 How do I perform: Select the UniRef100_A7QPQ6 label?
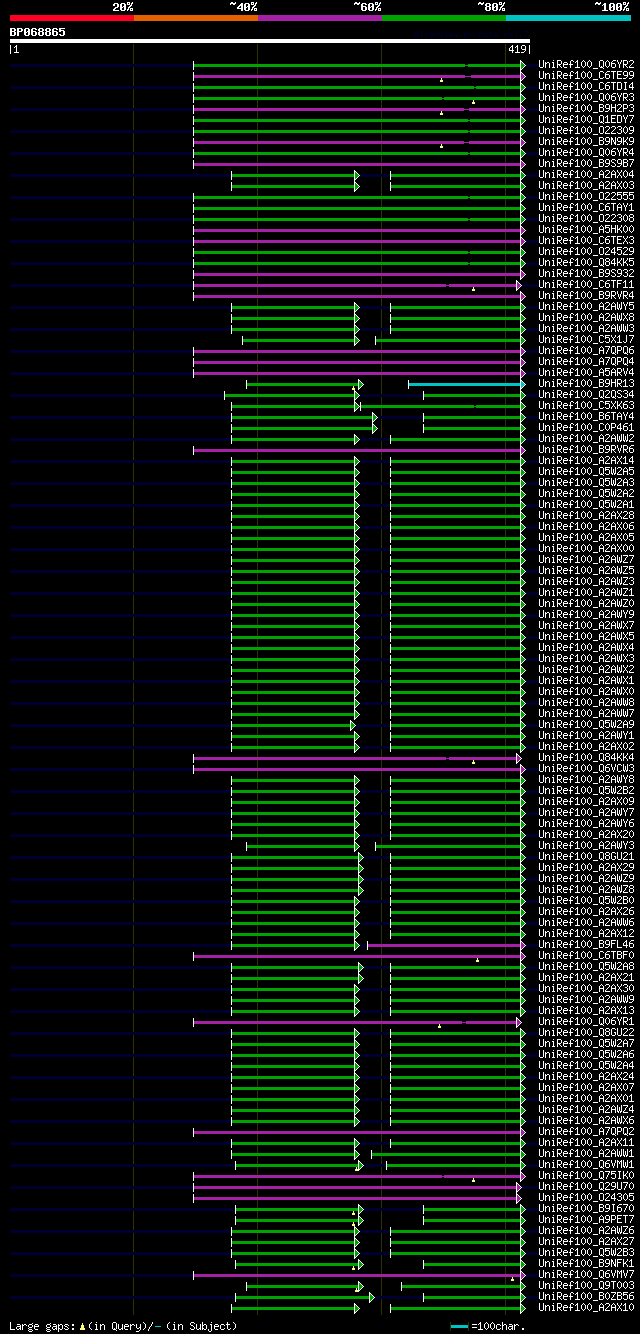(586, 351)
